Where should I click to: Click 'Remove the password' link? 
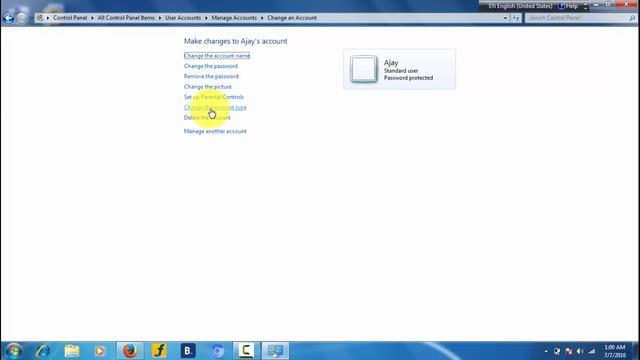211,76
